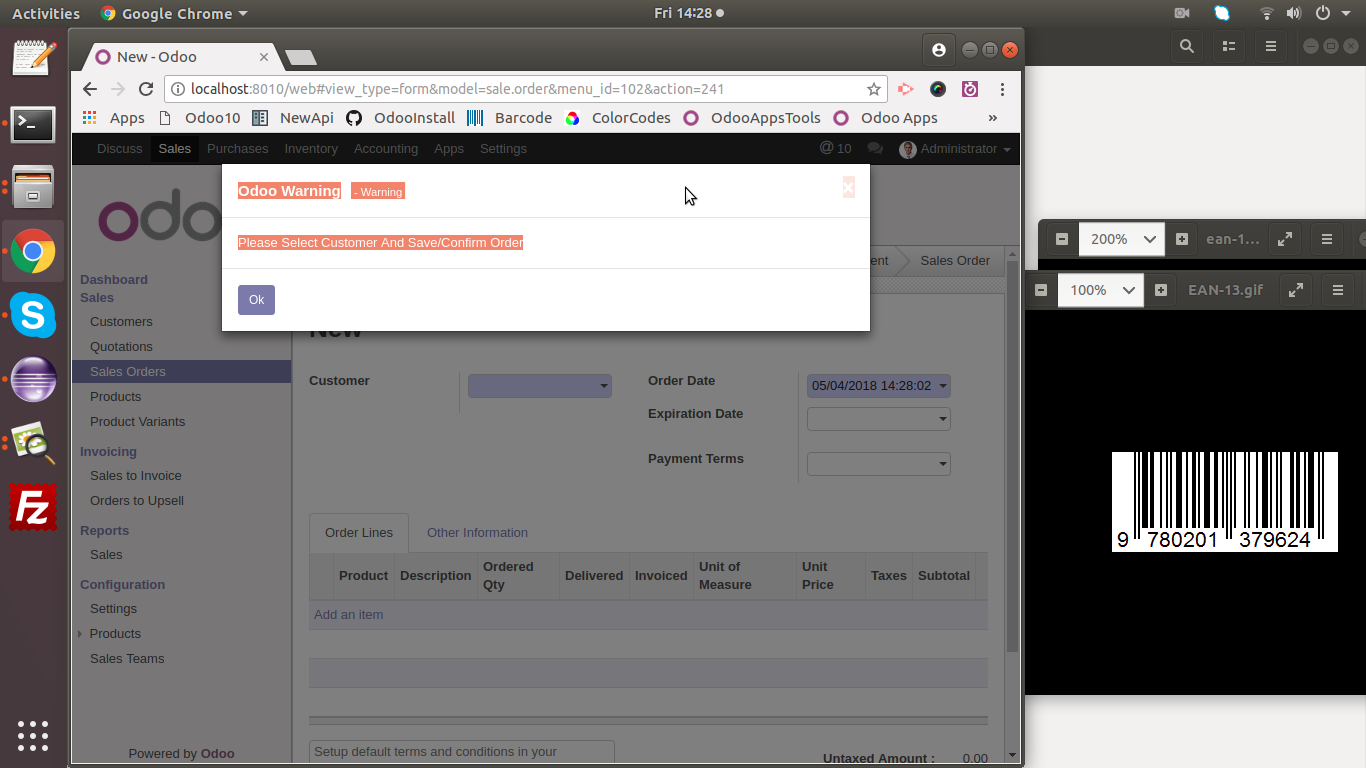Open Sales to Invoice in sidebar
This screenshot has width=1366, height=768.
coord(136,476)
